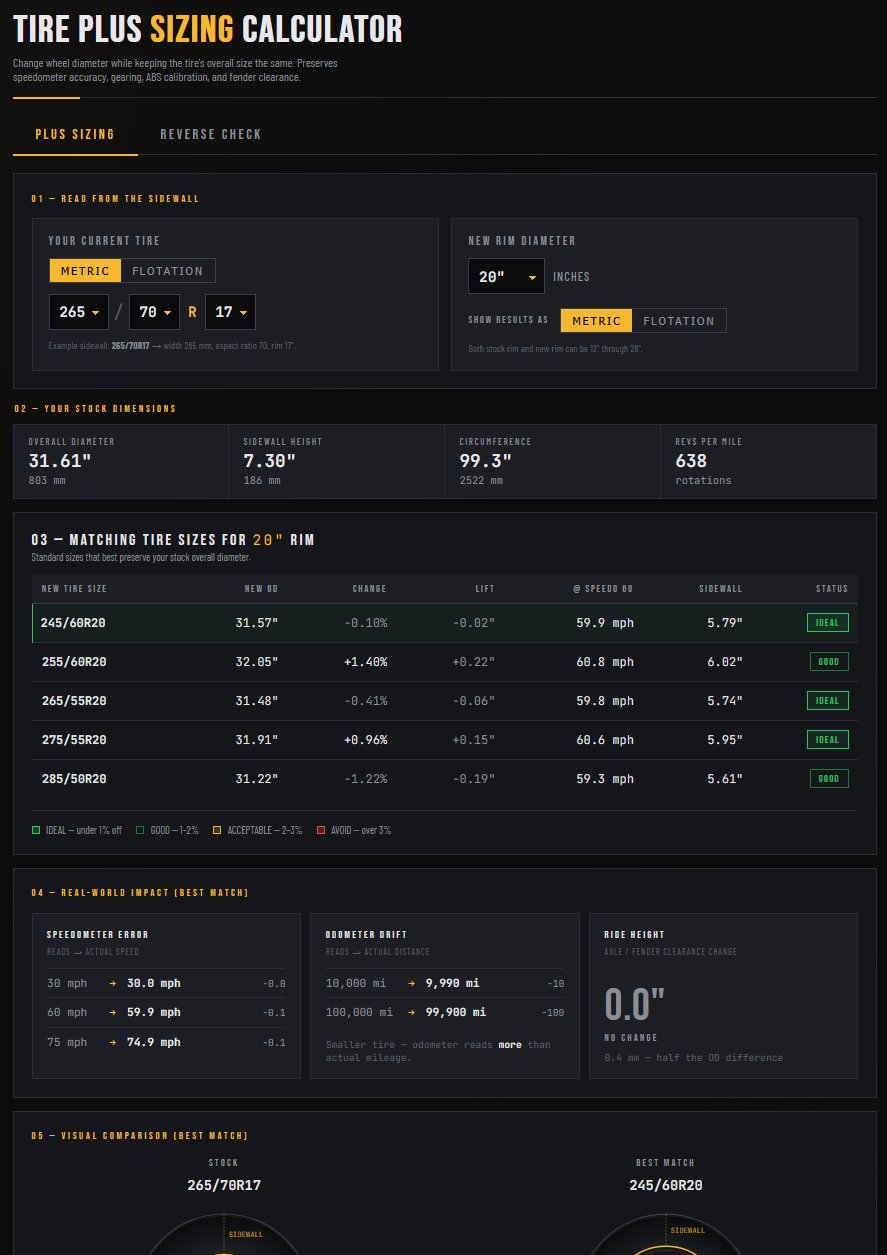Image resolution: width=887 pixels, height=1255 pixels.
Task: Click the New OD column header
Action: (x=261, y=589)
